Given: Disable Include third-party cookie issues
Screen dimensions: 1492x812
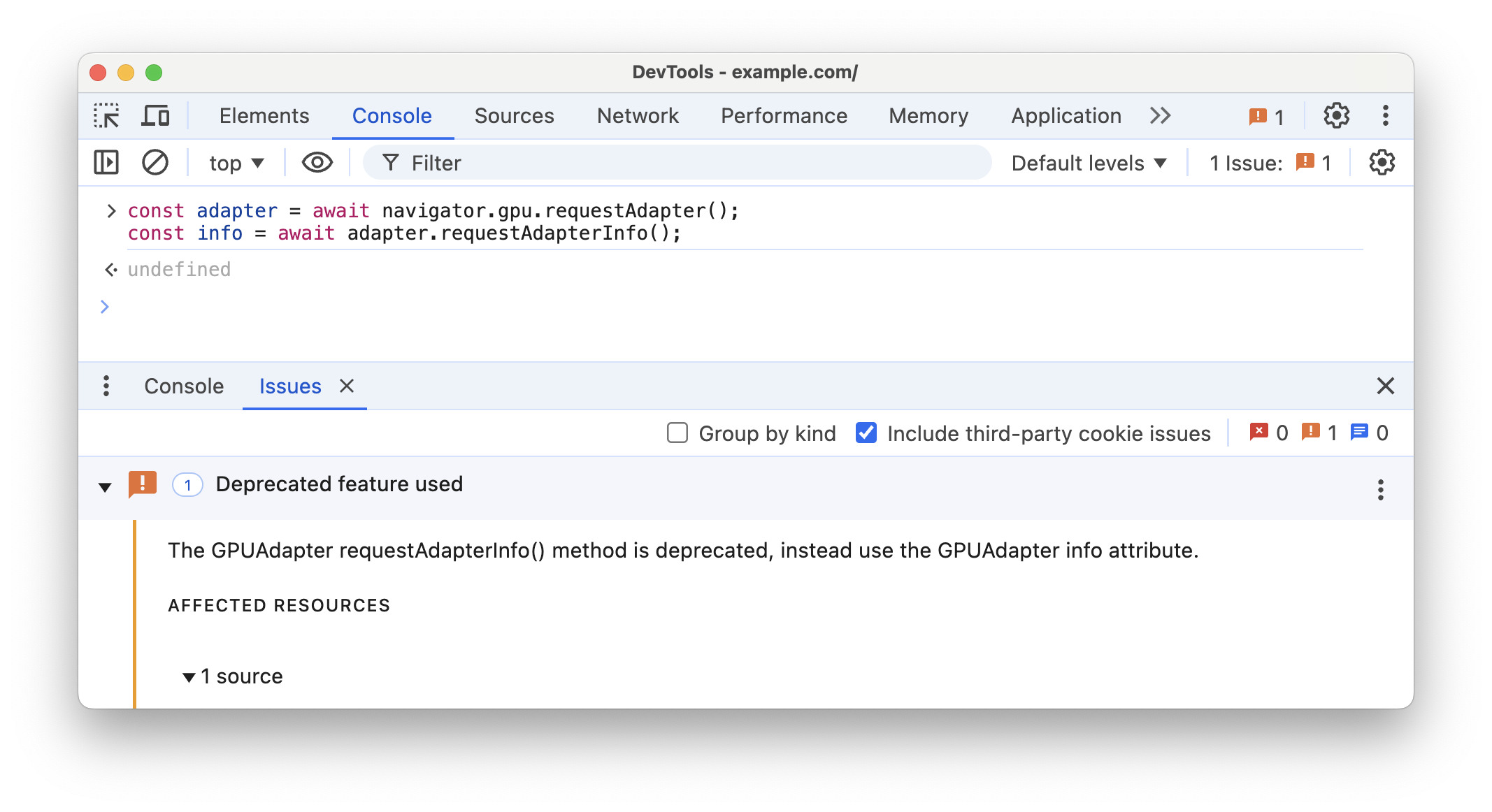Looking at the screenshot, I should (865, 432).
